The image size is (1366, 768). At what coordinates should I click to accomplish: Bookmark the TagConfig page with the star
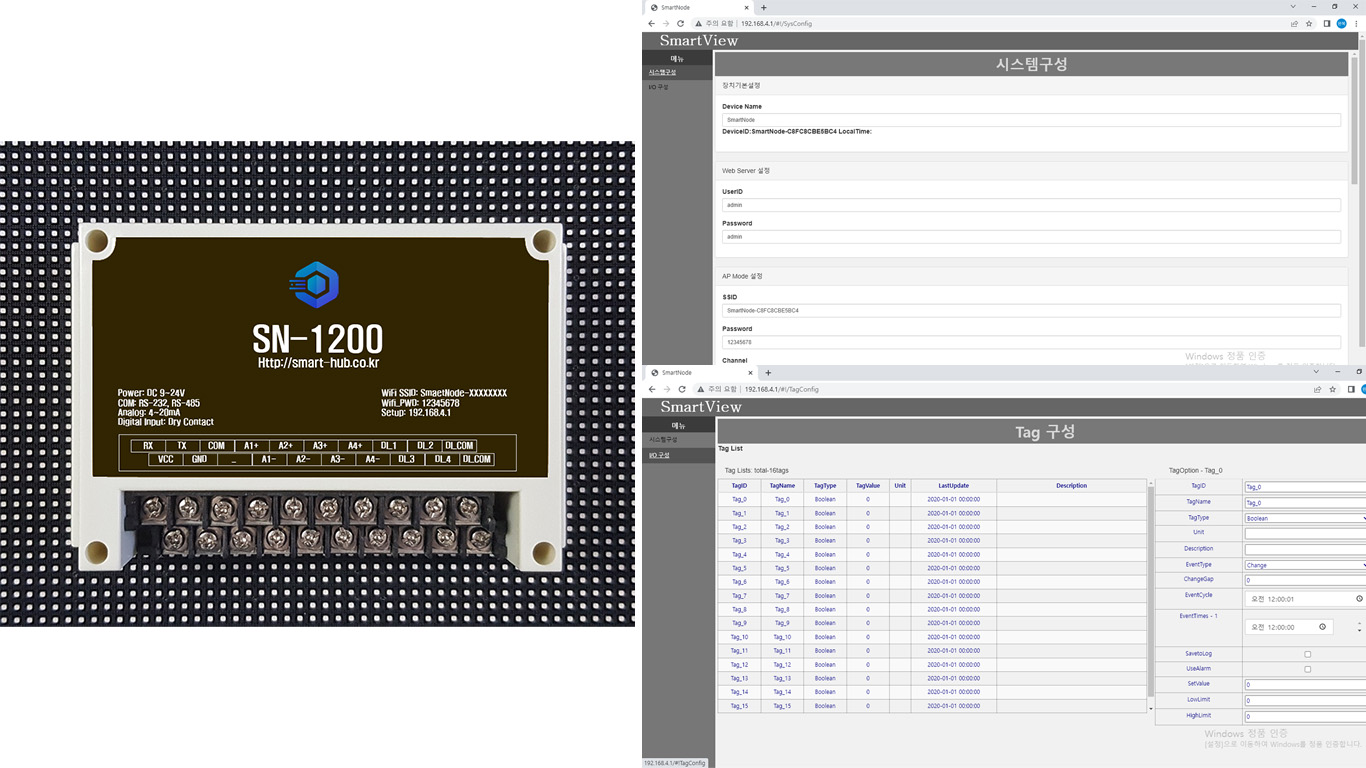point(1332,389)
